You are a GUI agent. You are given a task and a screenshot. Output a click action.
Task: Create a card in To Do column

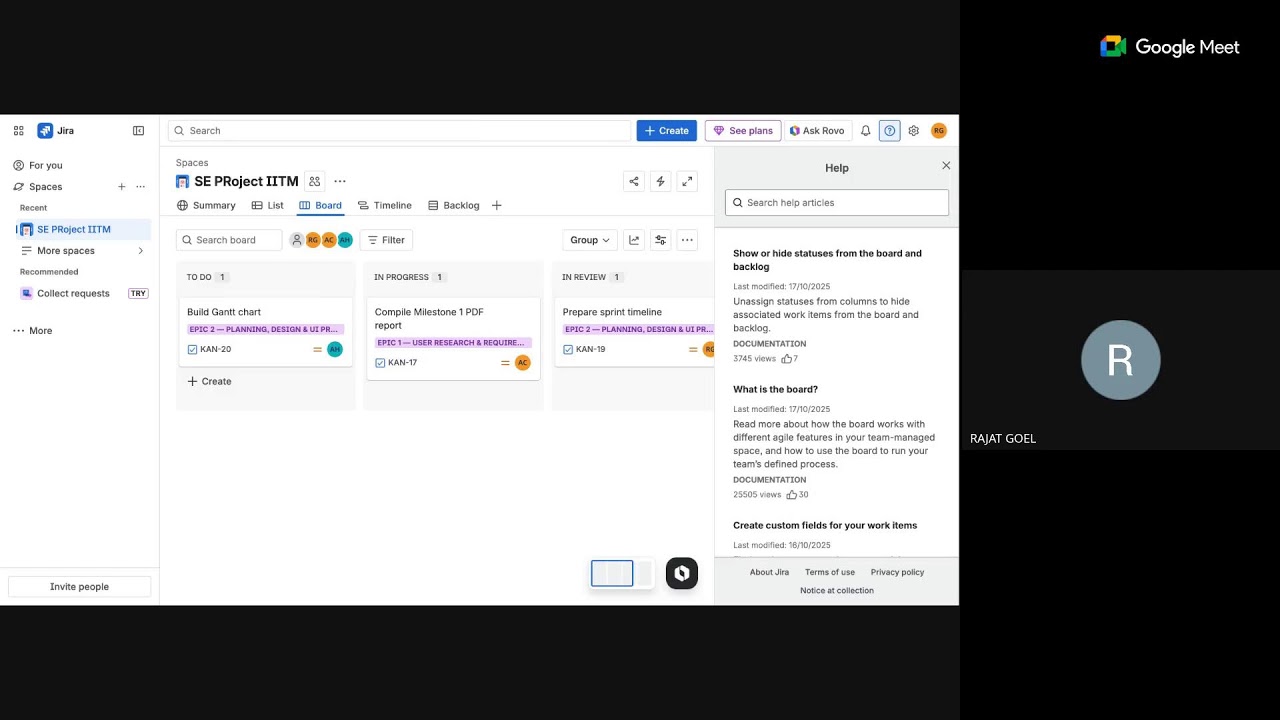[x=209, y=381]
